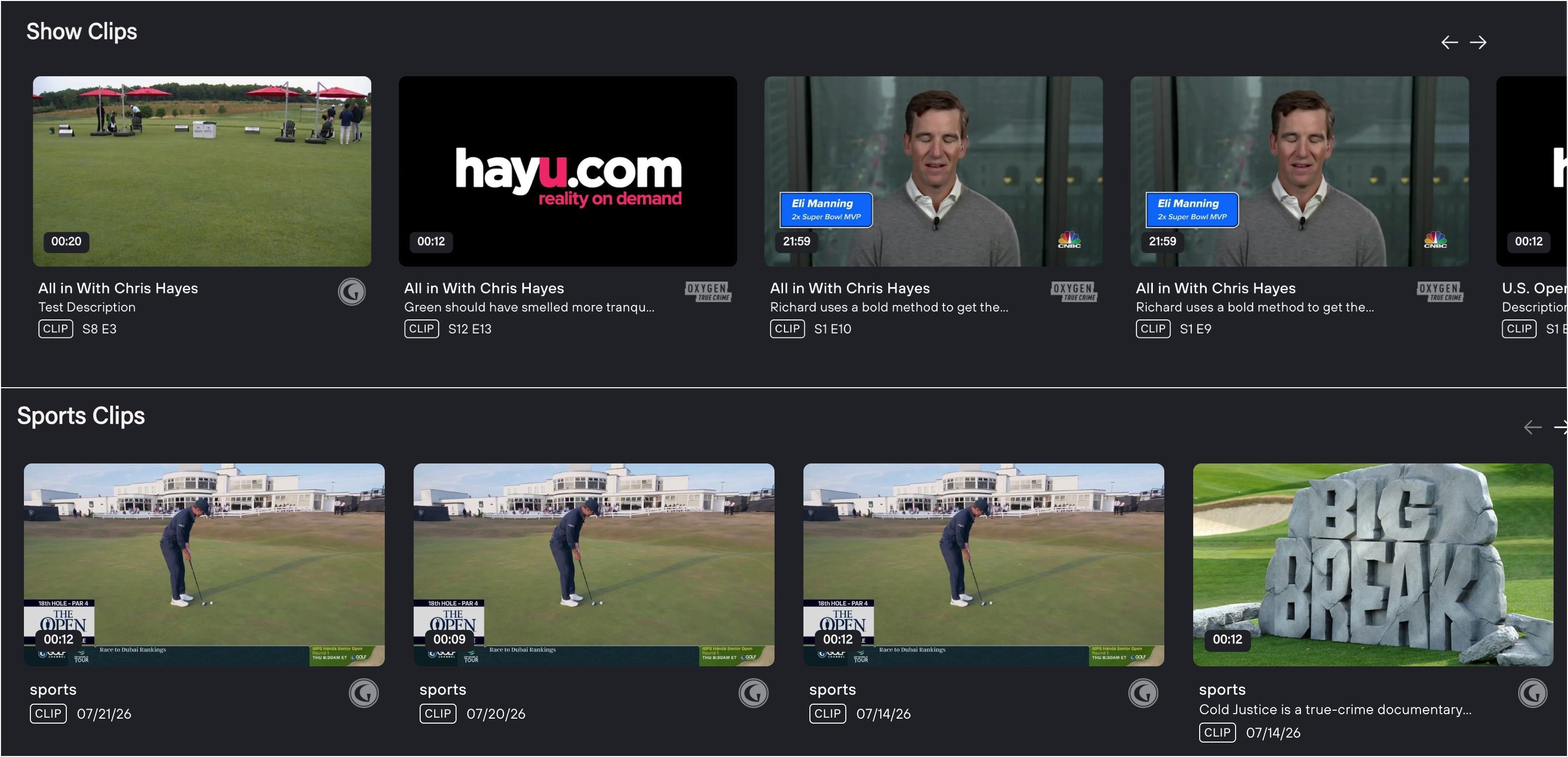Click Oxygen True Crime logo beside S1 E9
The width and height of the screenshot is (1568, 757).
pos(1439,292)
